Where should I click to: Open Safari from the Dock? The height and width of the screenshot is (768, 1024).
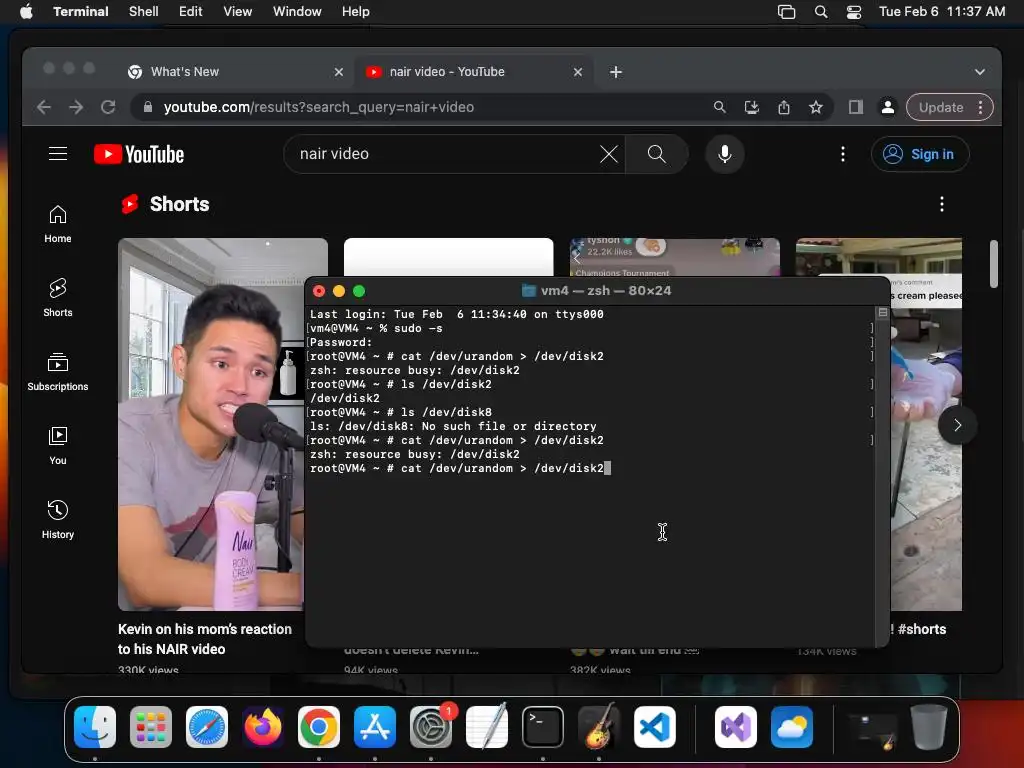[x=207, y=727]
